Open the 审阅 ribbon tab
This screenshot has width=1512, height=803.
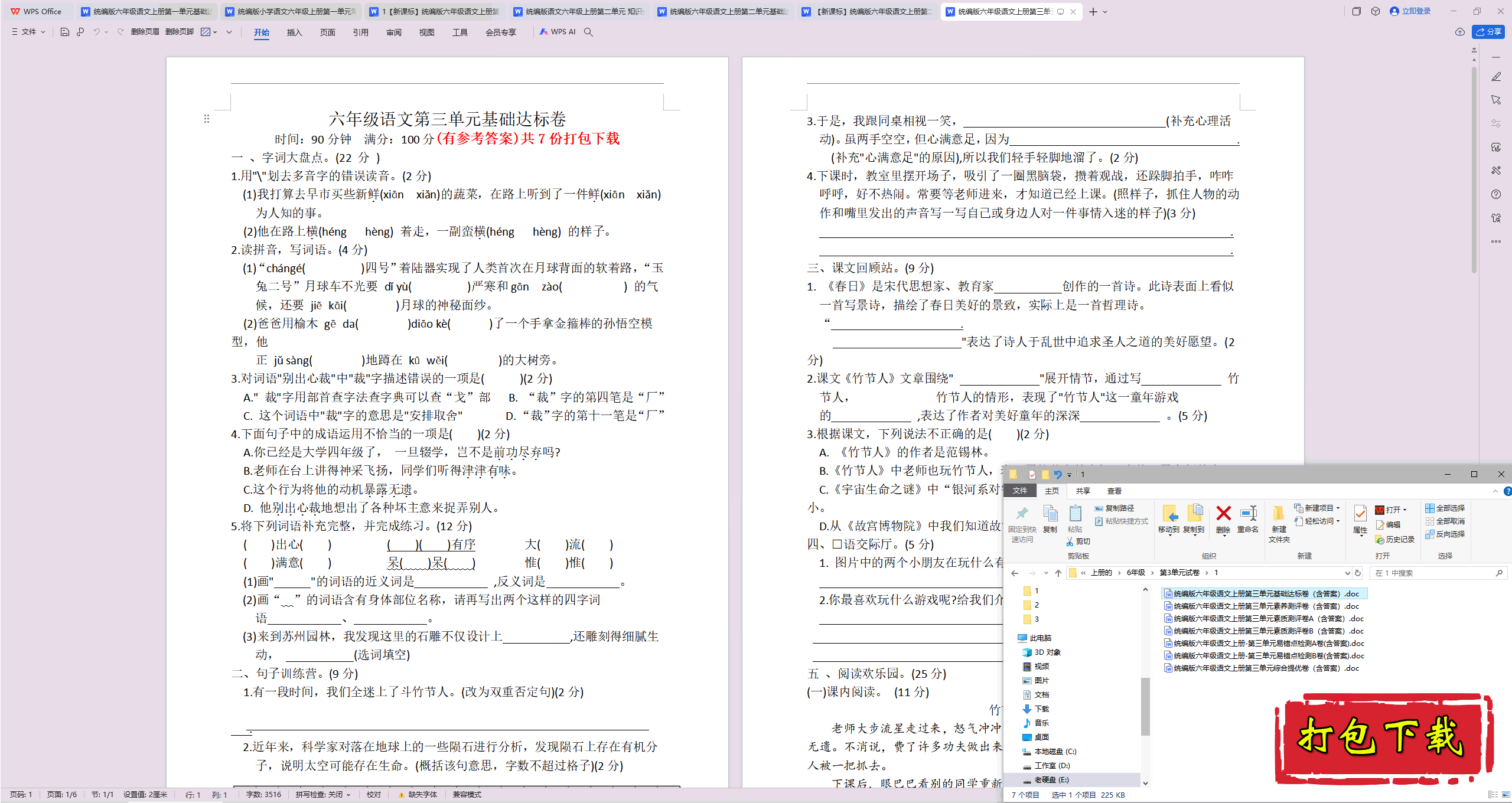point(393,32)
